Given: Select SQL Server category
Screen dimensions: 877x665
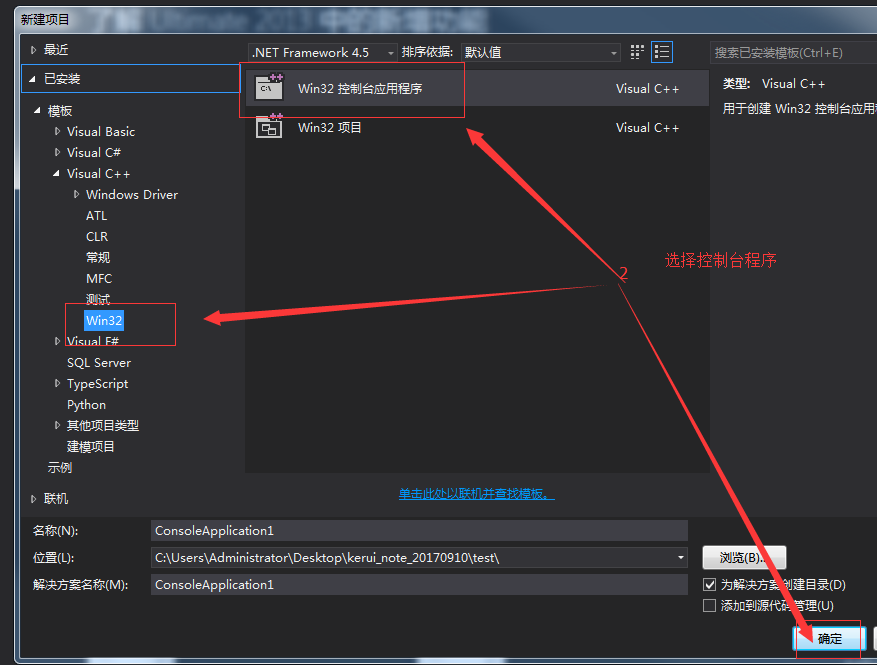Looking at the screenshot, I should [99, 362].
